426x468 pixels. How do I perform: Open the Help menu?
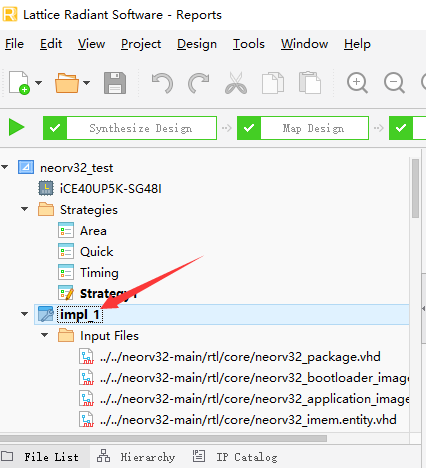click(357, 44)
